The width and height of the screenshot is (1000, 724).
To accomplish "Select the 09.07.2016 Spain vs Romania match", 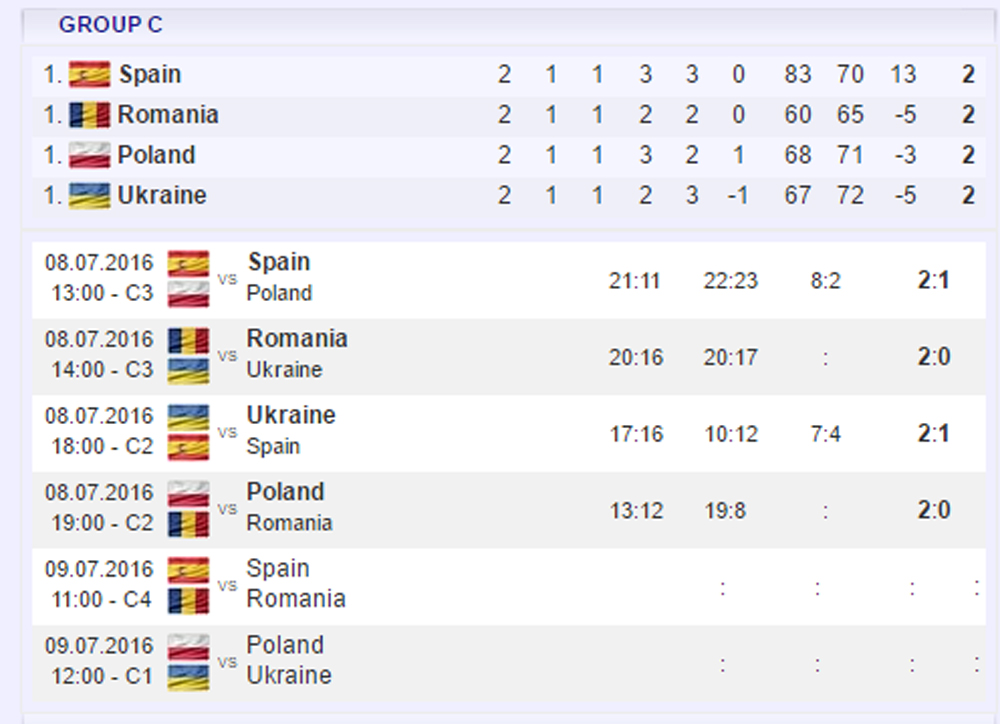I will click(296, 584).
